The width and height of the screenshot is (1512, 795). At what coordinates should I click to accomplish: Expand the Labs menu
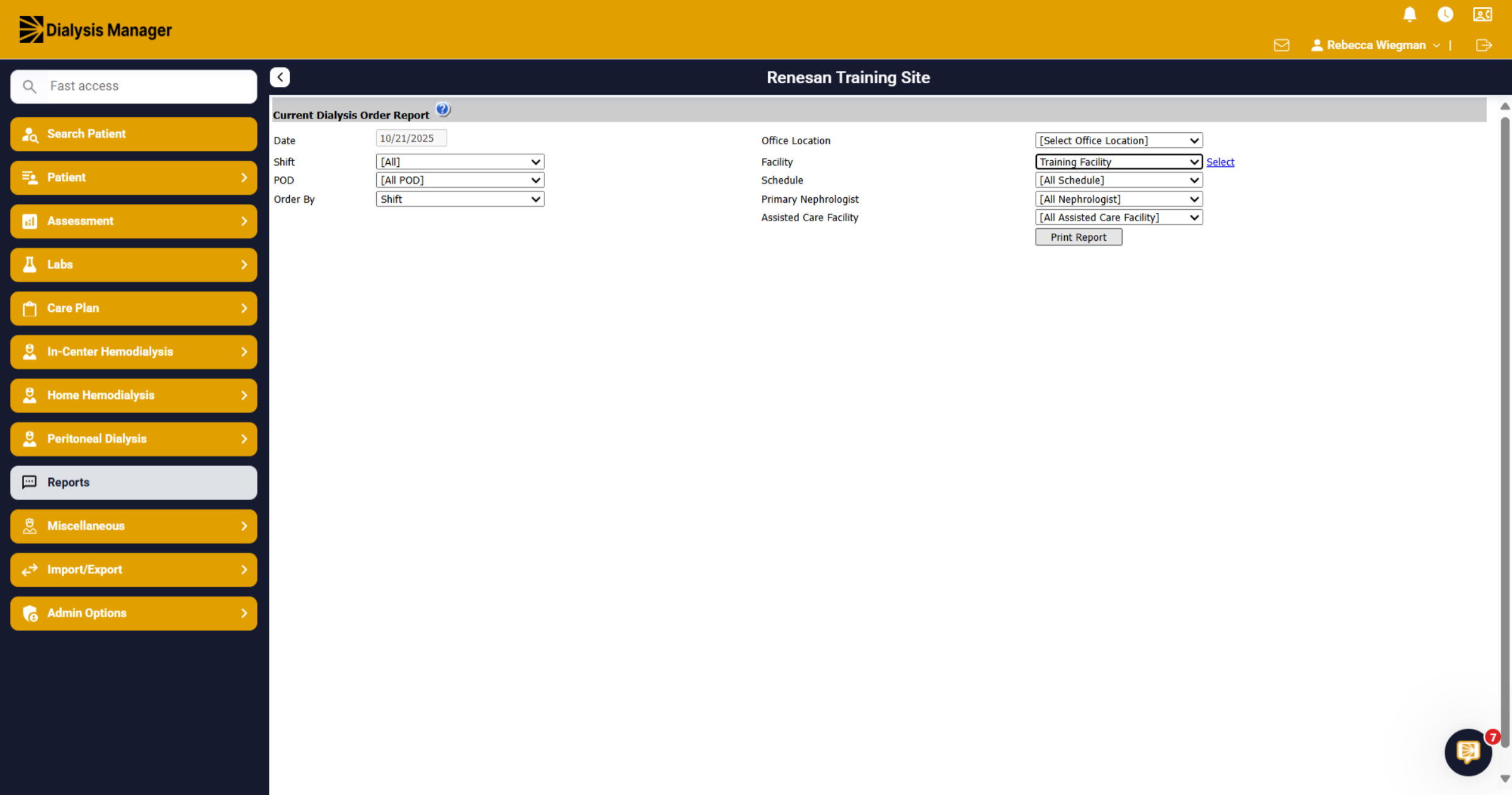click(134, 265)
